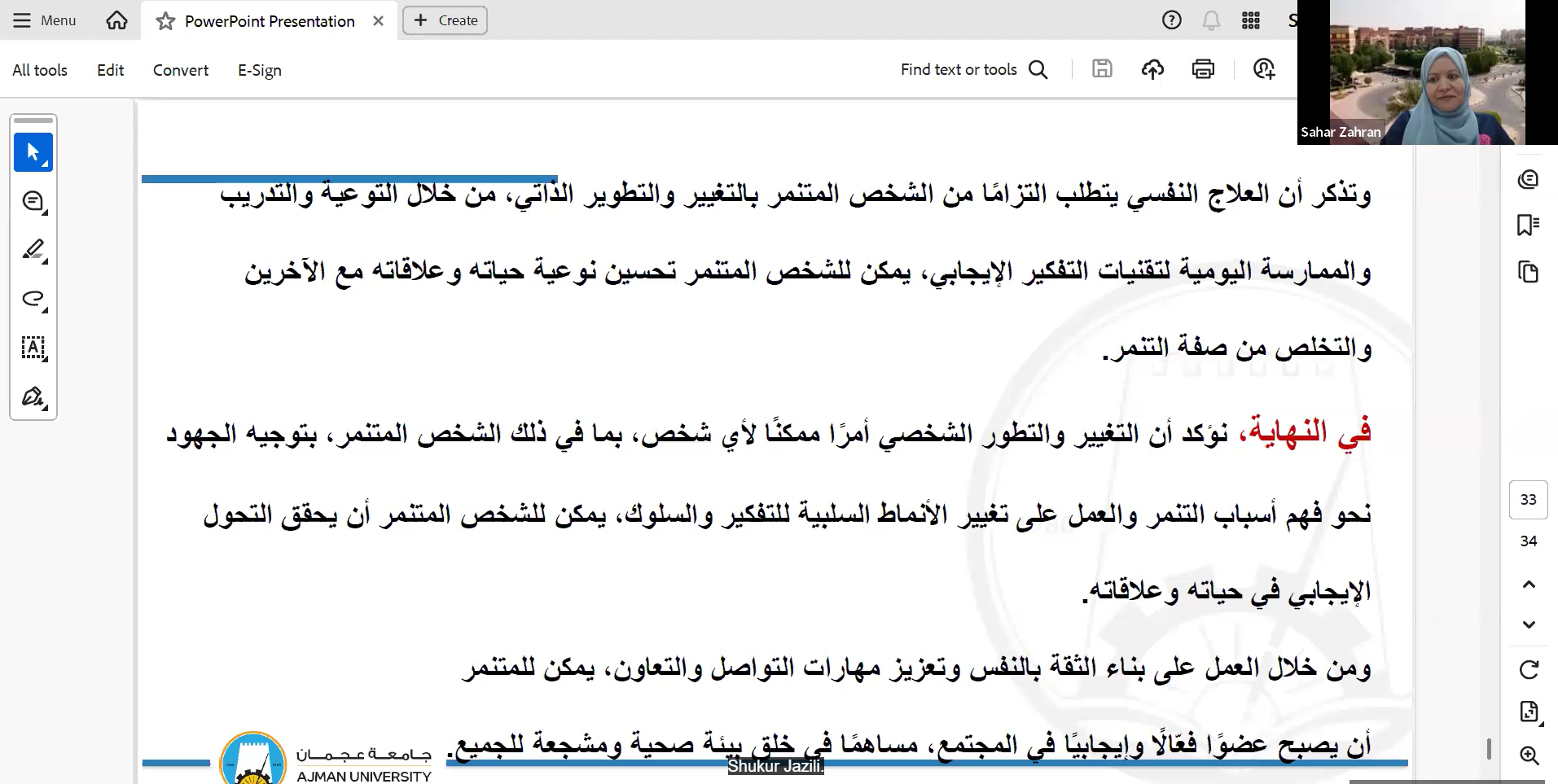
Task: Star the PowerPoint Presentation tab
Action: 165,21
